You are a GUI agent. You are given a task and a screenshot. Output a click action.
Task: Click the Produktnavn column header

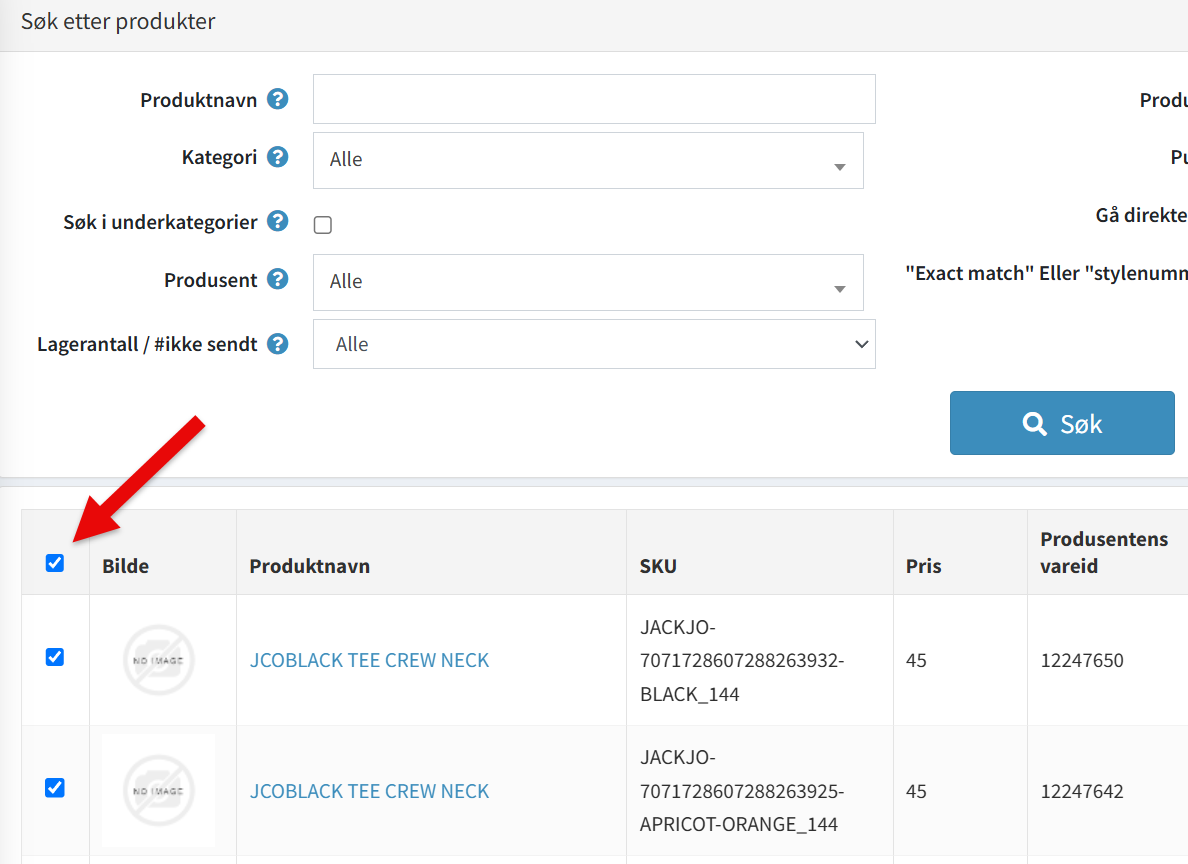[x=310, y=566]
